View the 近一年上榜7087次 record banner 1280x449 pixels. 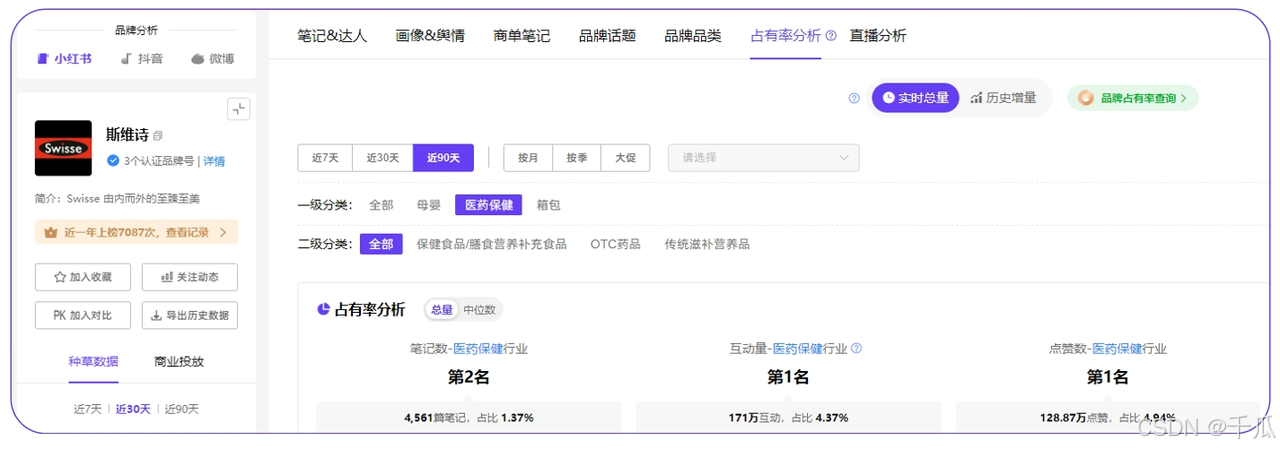[136, 232]
